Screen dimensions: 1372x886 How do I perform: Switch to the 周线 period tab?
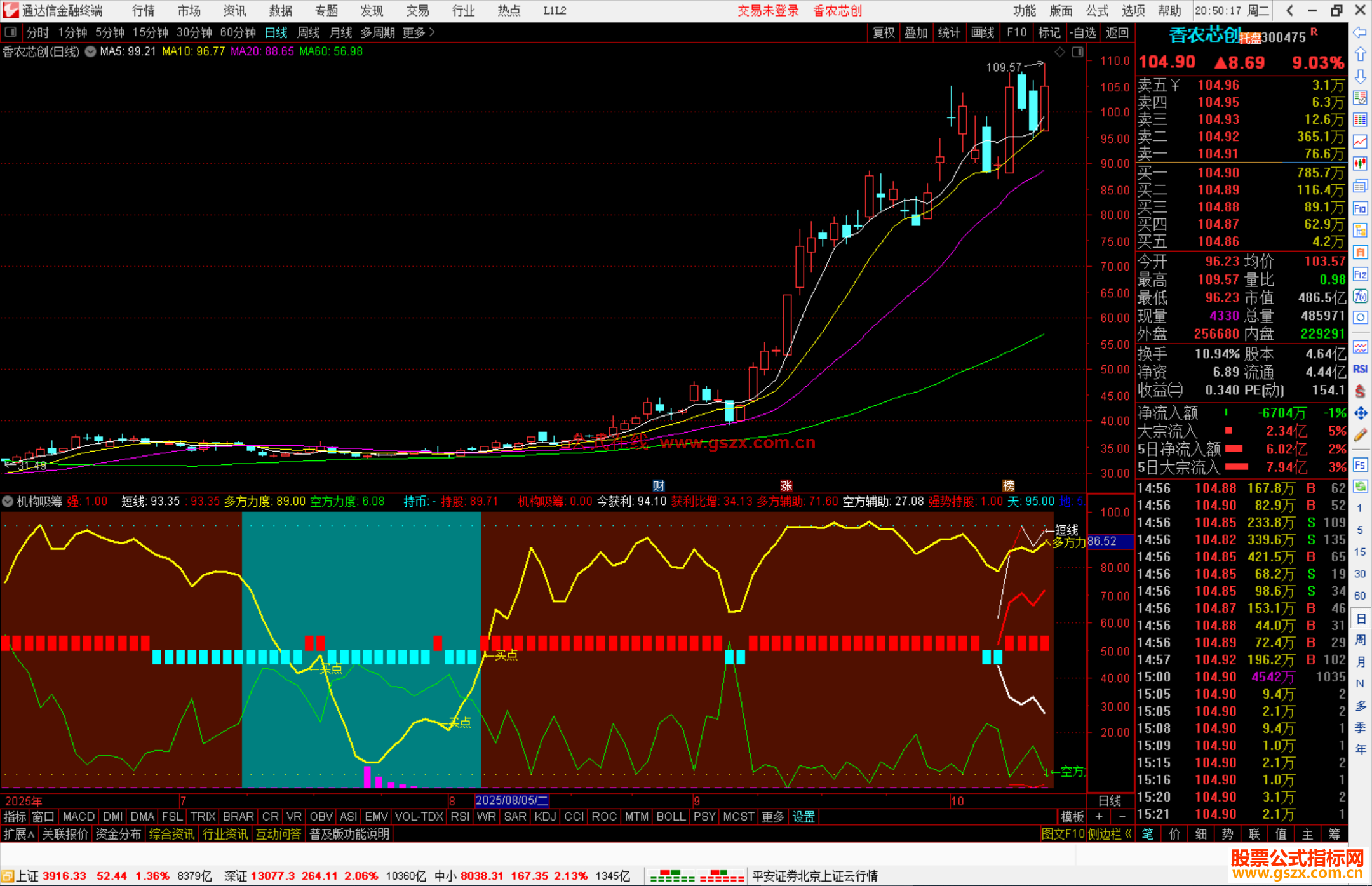(309, 32)
